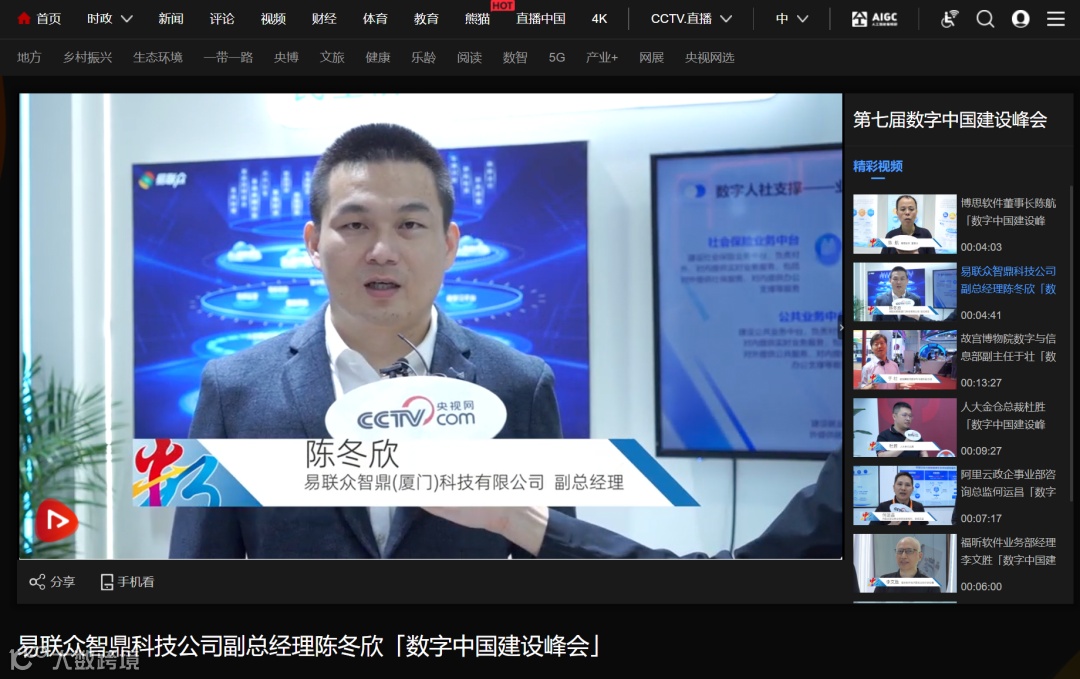Viewport: 1080px width, 679px height.
Task: Open thumbnail of 人大金仓总裁杜胜 video
Action: point(904,428)
